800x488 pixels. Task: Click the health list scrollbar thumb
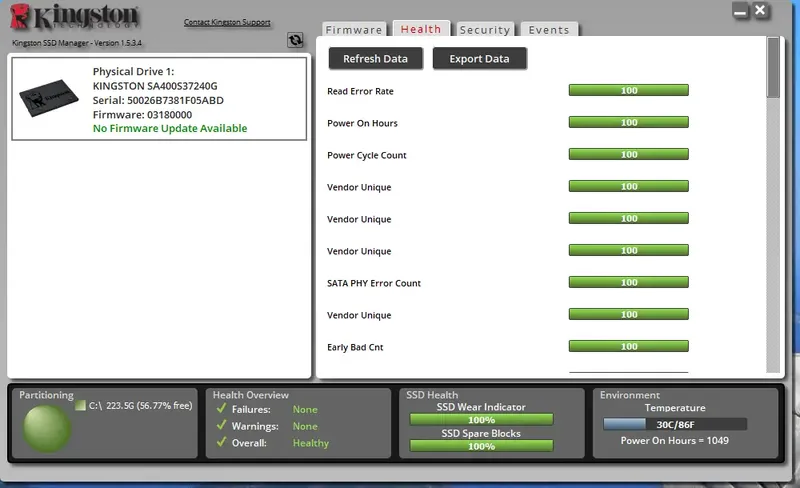pyautogui.click(x=773, y=67)
